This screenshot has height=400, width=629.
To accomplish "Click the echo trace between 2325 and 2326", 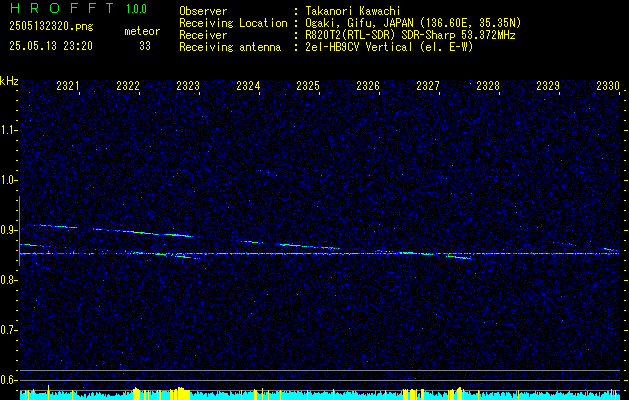I will tap(308, 246).
